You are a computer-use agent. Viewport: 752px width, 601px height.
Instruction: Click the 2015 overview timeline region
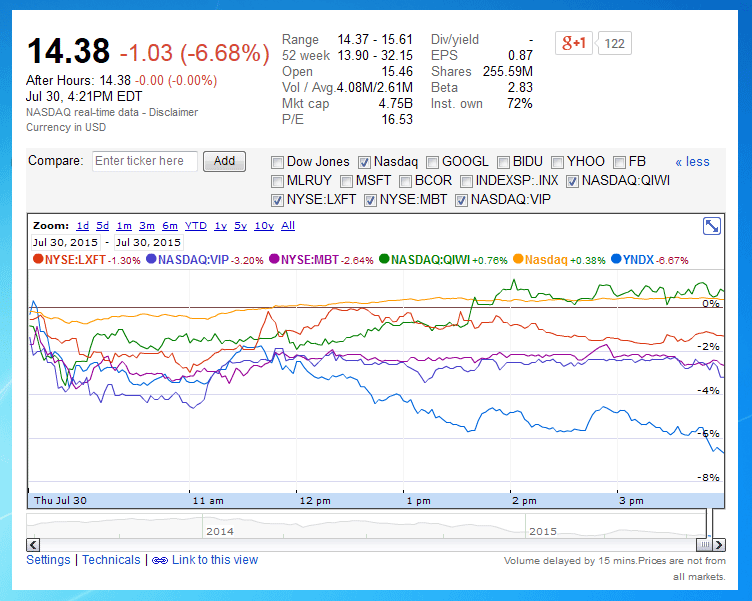tap(543, 531)
